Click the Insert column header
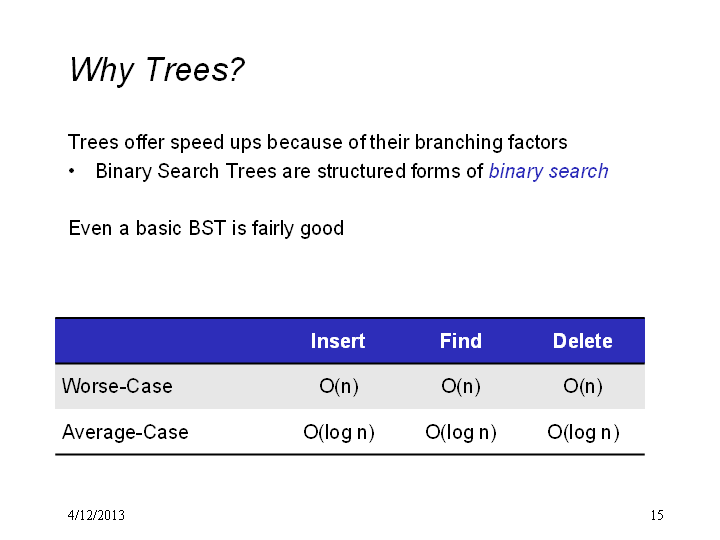This screenshot has height=540, width=720. click(x=338, y=341)
